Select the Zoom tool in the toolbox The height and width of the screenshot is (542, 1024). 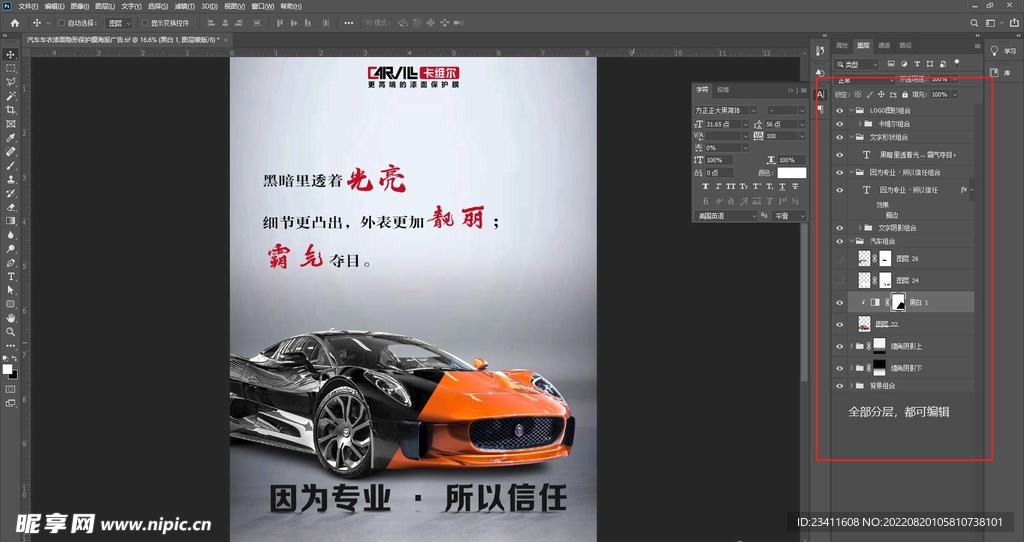(x=10, y=332)
